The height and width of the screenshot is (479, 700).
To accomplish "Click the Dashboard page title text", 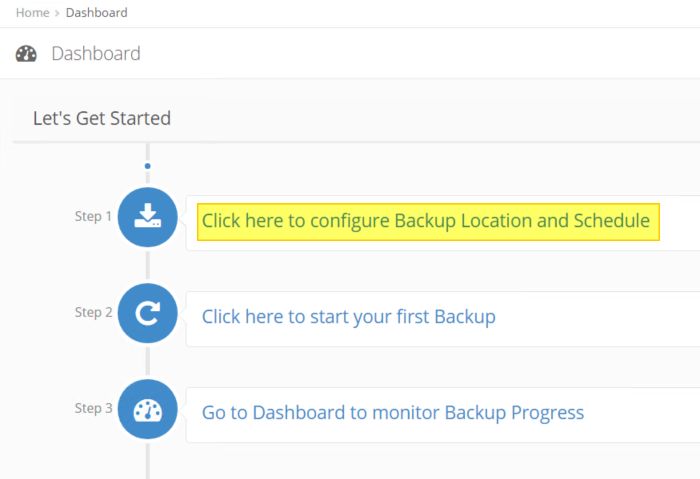I will point(96,54).
